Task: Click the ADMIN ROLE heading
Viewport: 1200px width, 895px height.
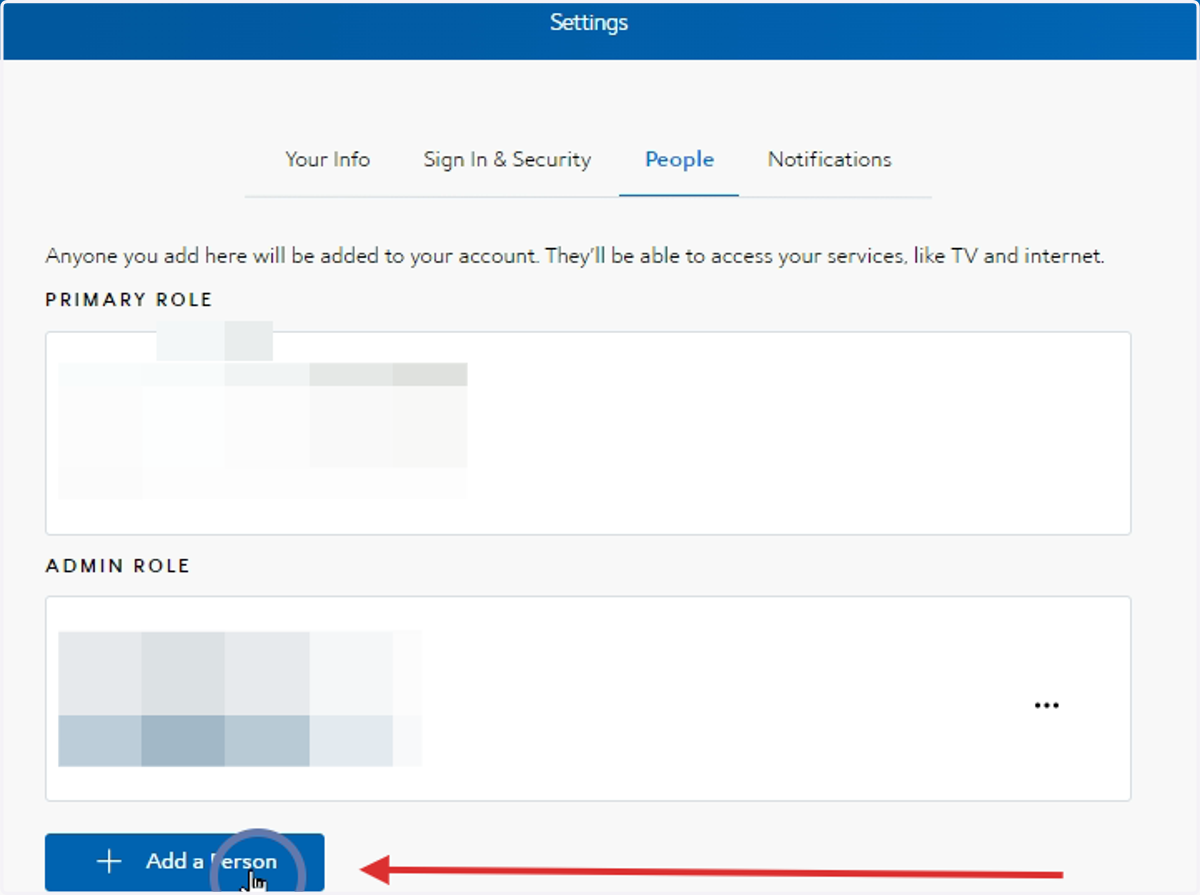Action: [118, 566]
